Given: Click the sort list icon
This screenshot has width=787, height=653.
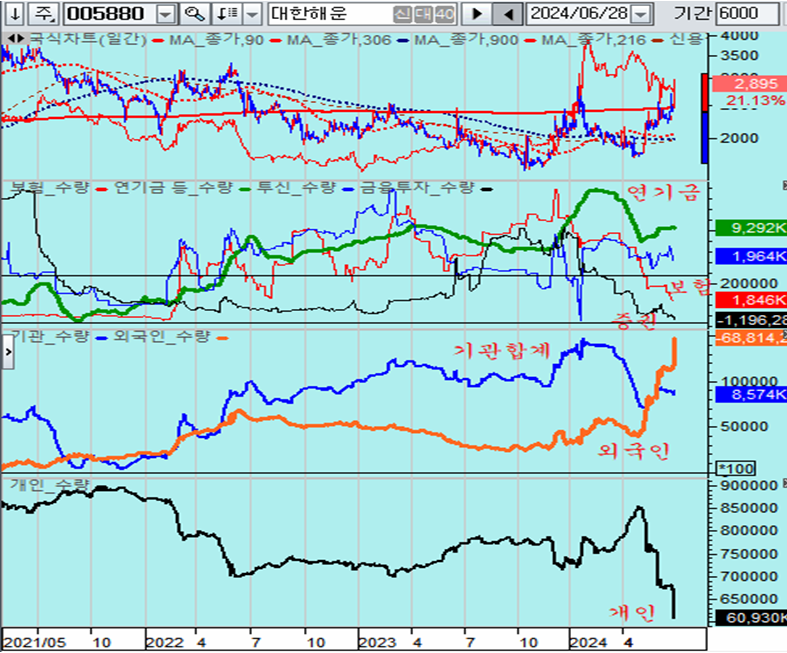Looking at the screenshot, I should (x=227, y=14).
